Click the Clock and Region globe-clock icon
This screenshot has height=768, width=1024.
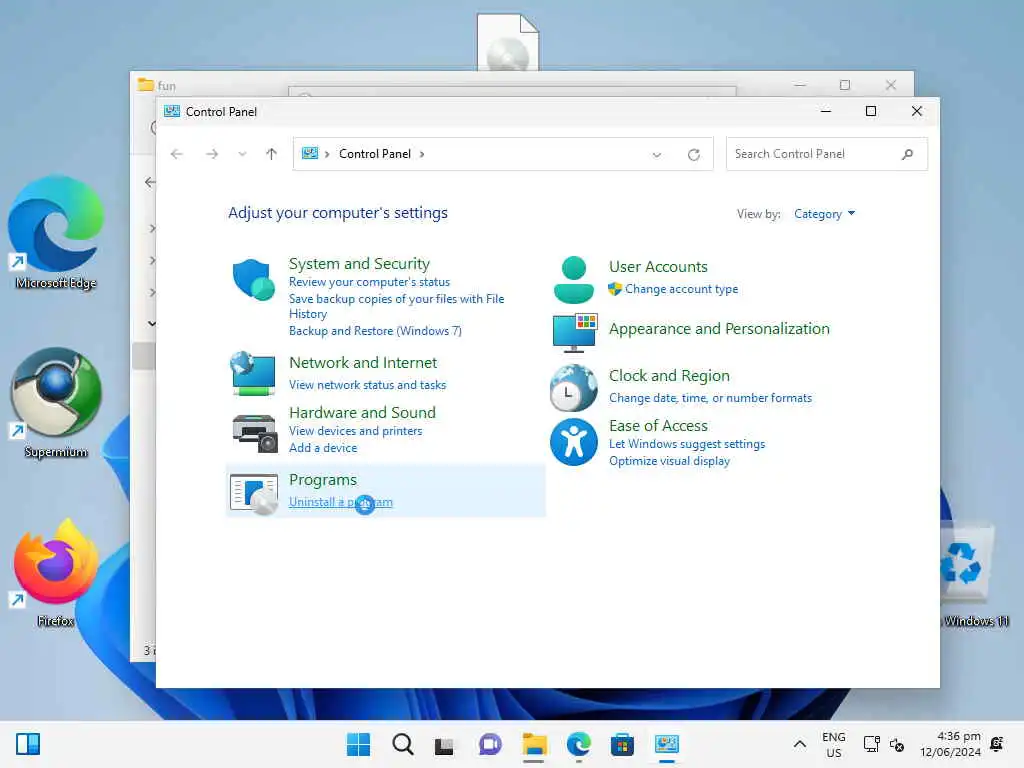573,388
